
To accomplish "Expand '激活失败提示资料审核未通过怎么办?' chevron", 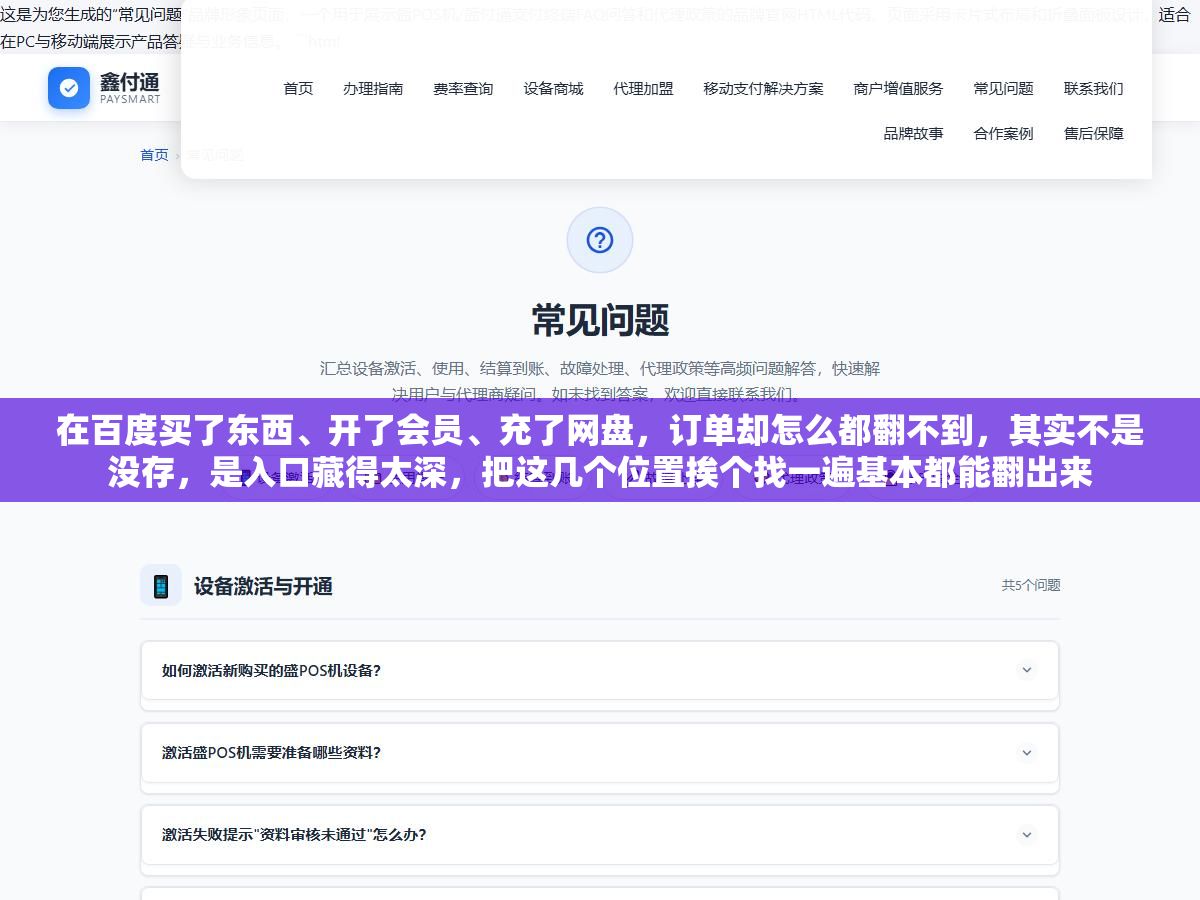I will pyautogui.click(x=1026, y=834).
